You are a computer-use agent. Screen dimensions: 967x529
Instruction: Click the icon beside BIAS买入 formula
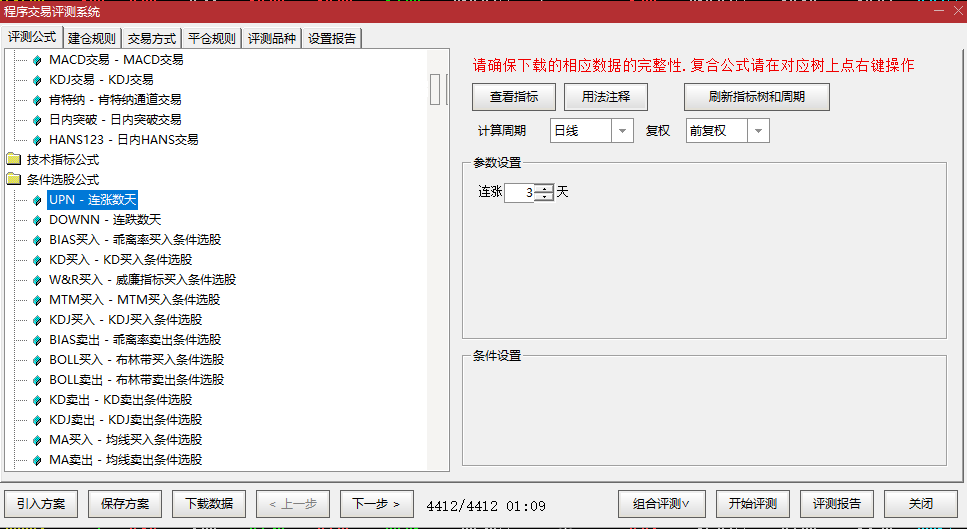[38, 240]
